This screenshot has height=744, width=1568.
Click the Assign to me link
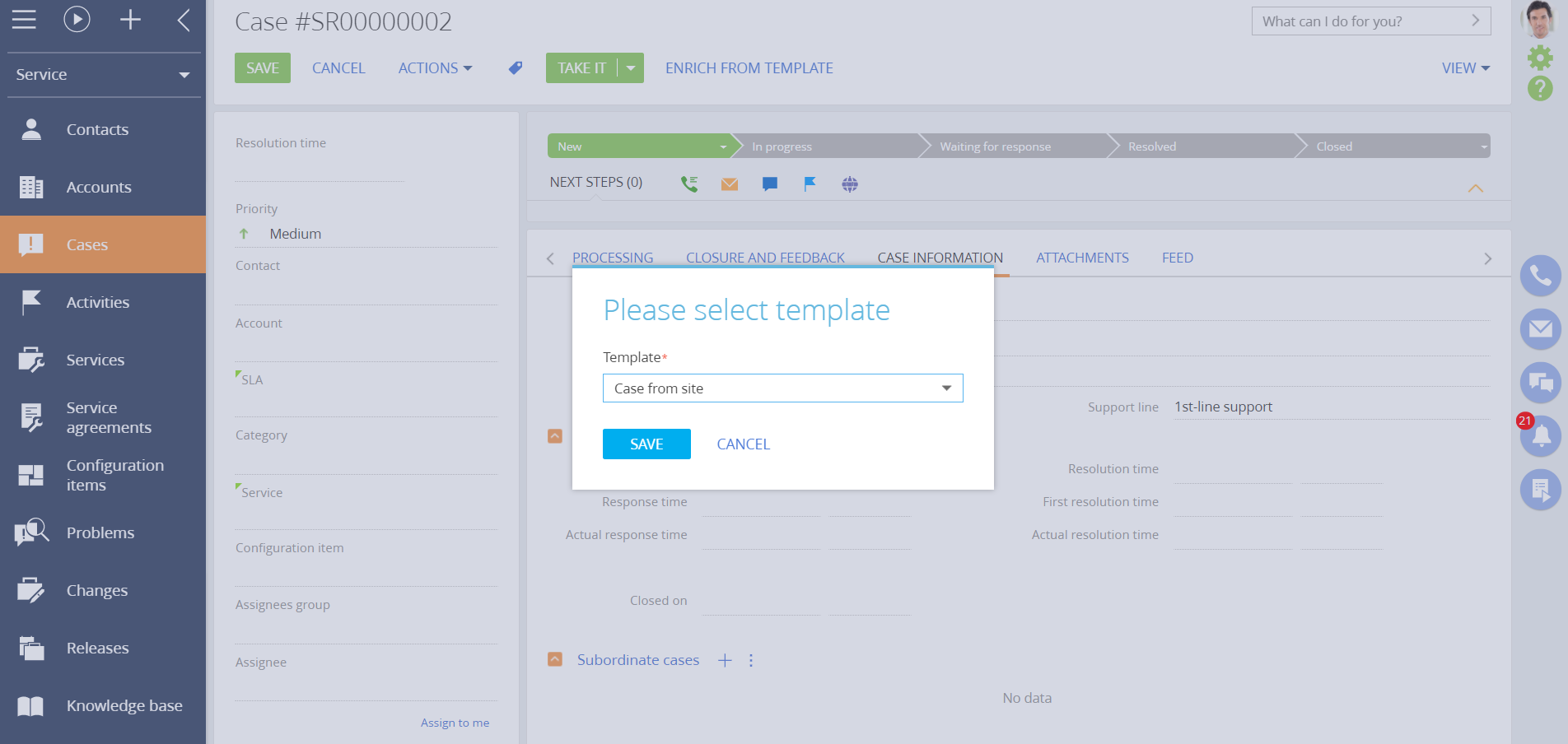click(x=455, y=723)
